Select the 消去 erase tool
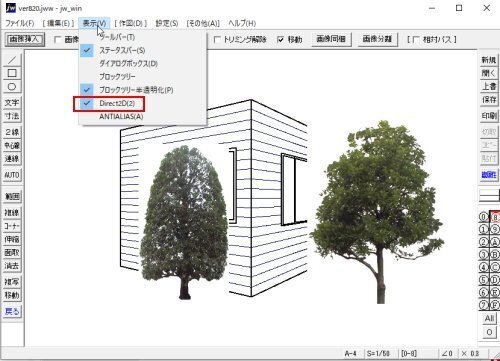This screenshot has width=500, height=361. tap(12, 266)
